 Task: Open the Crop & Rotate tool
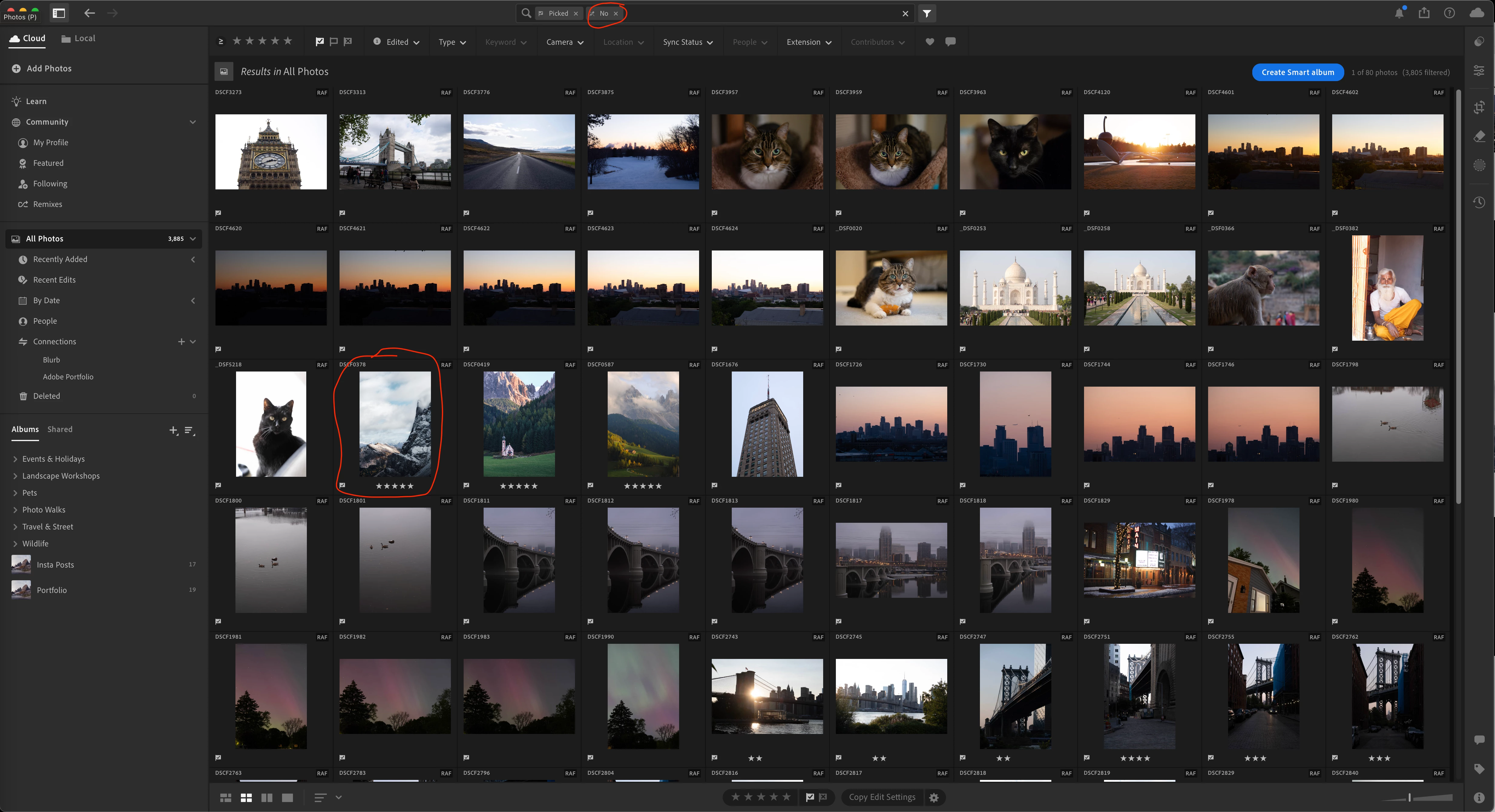point(1479,107)
